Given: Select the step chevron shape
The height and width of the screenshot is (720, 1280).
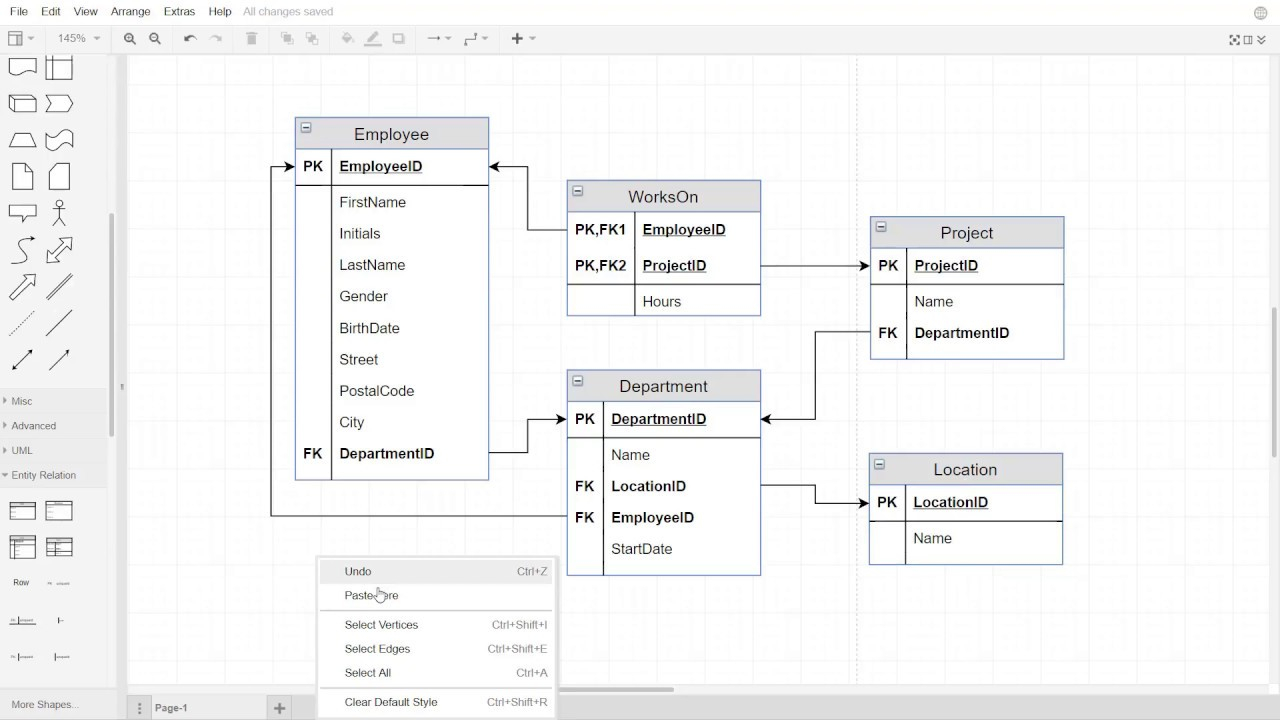Looking at the screenshot, I should tap(59, 103).
